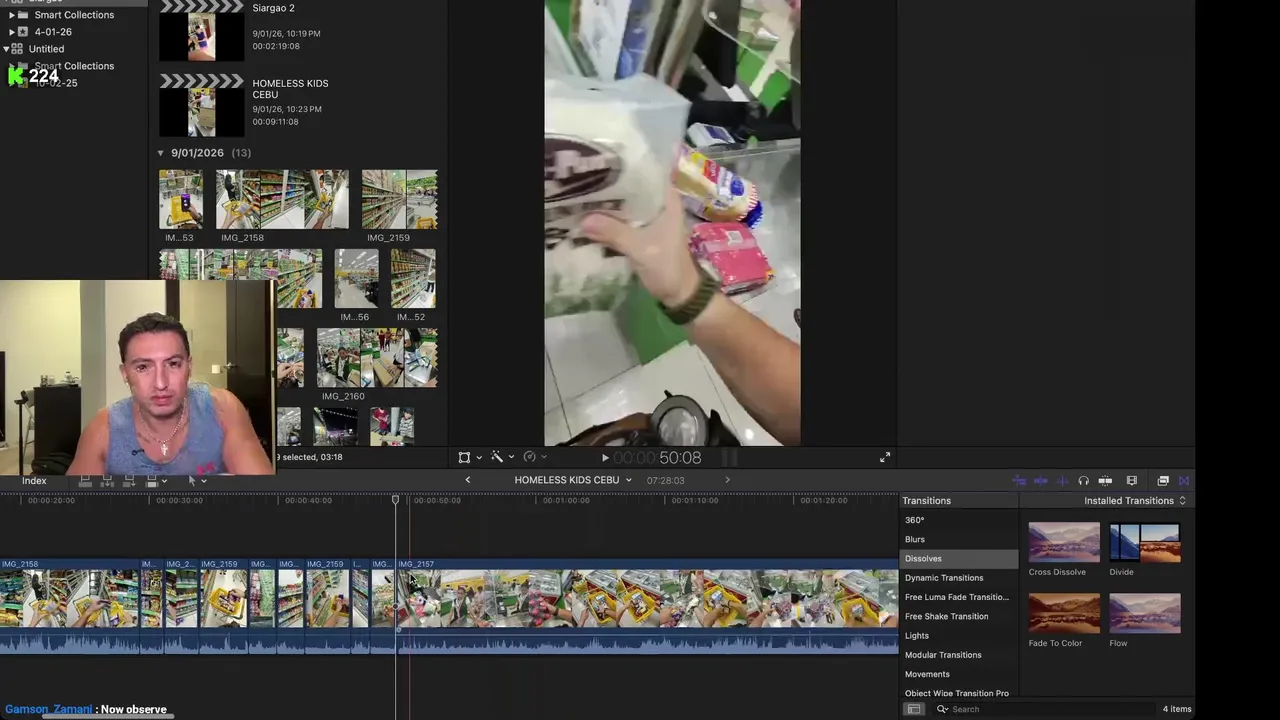Image resolution: width=1280 pixels, height=720 pixels.
Task: Click the Transform tool icon under viewer
Action: click(x=464, y=457)
